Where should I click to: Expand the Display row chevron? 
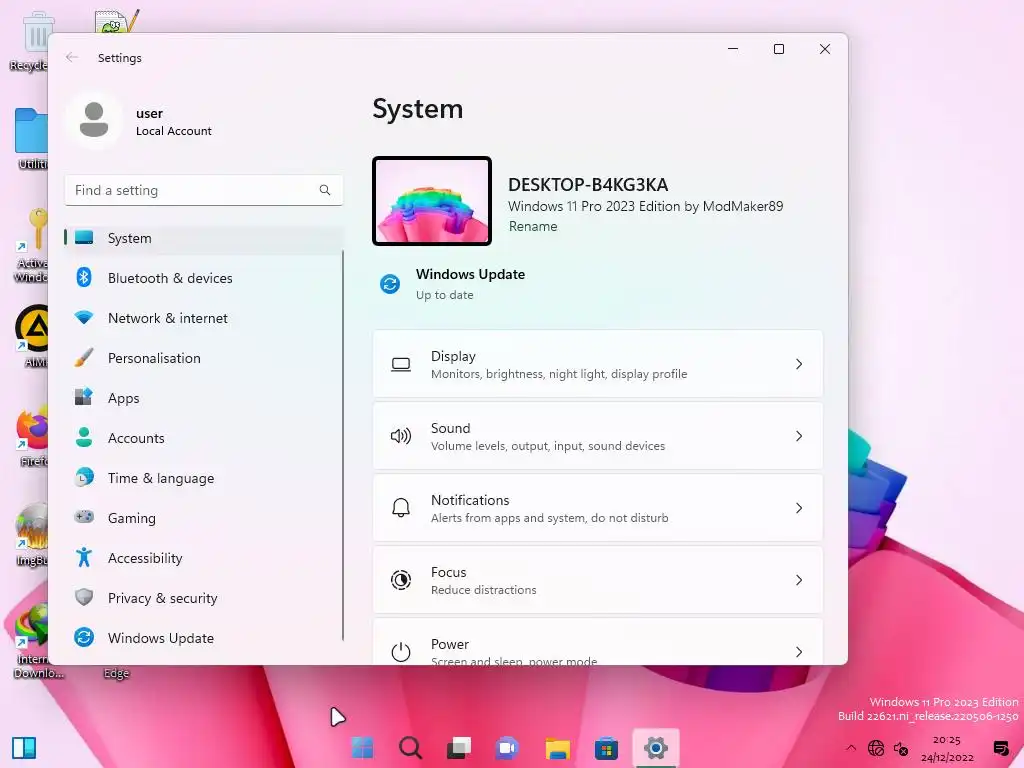click(x=799, y=364)
